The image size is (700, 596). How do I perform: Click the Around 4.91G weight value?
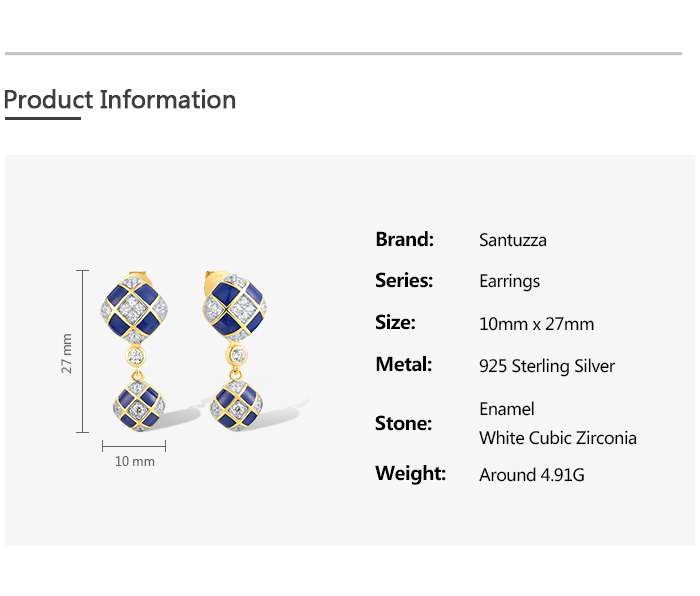tap(531, 475)
